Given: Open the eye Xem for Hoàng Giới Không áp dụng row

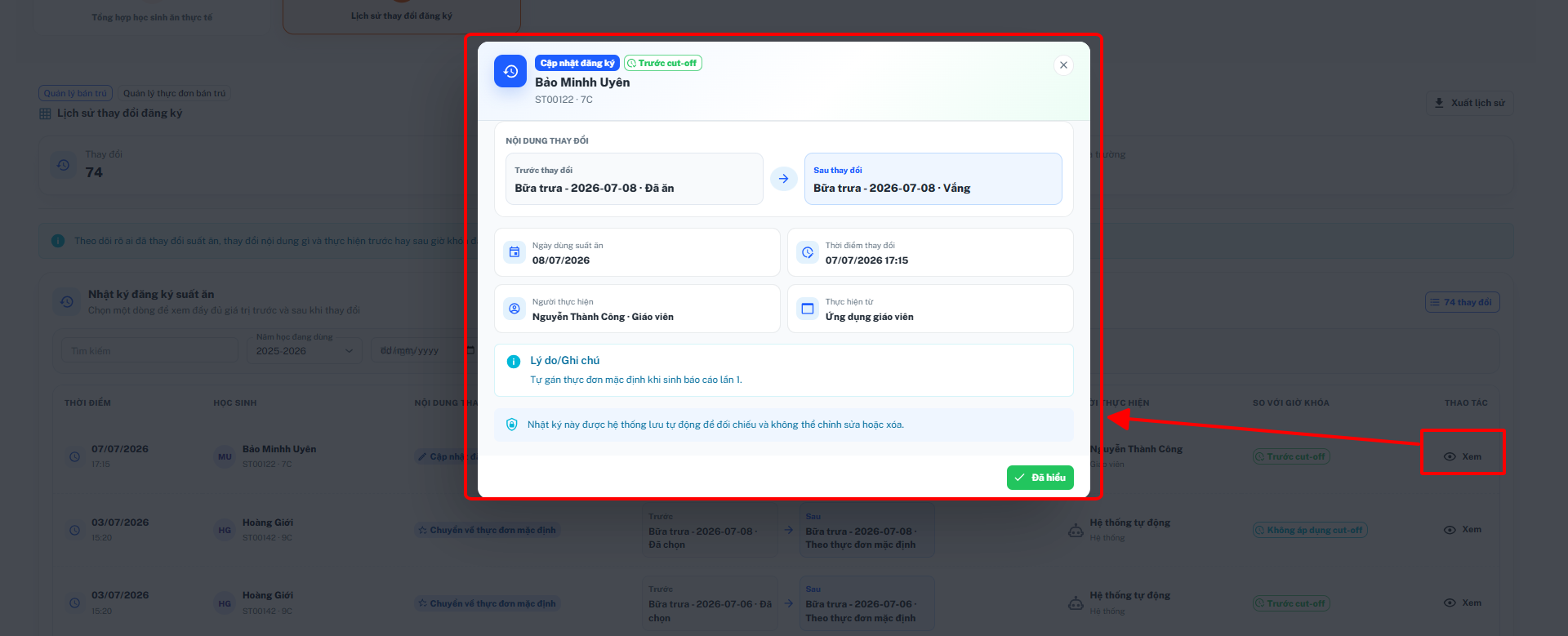Looking at the screenshot, I should 1462,530.
